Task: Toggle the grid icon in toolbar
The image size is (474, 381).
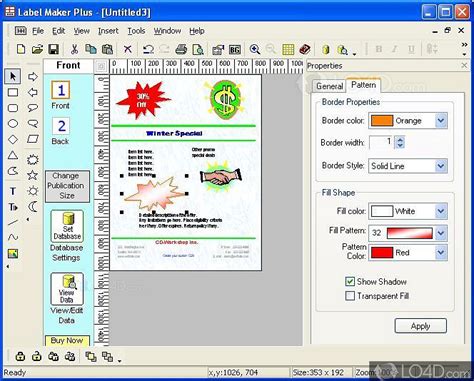Action: coord(288,49)
